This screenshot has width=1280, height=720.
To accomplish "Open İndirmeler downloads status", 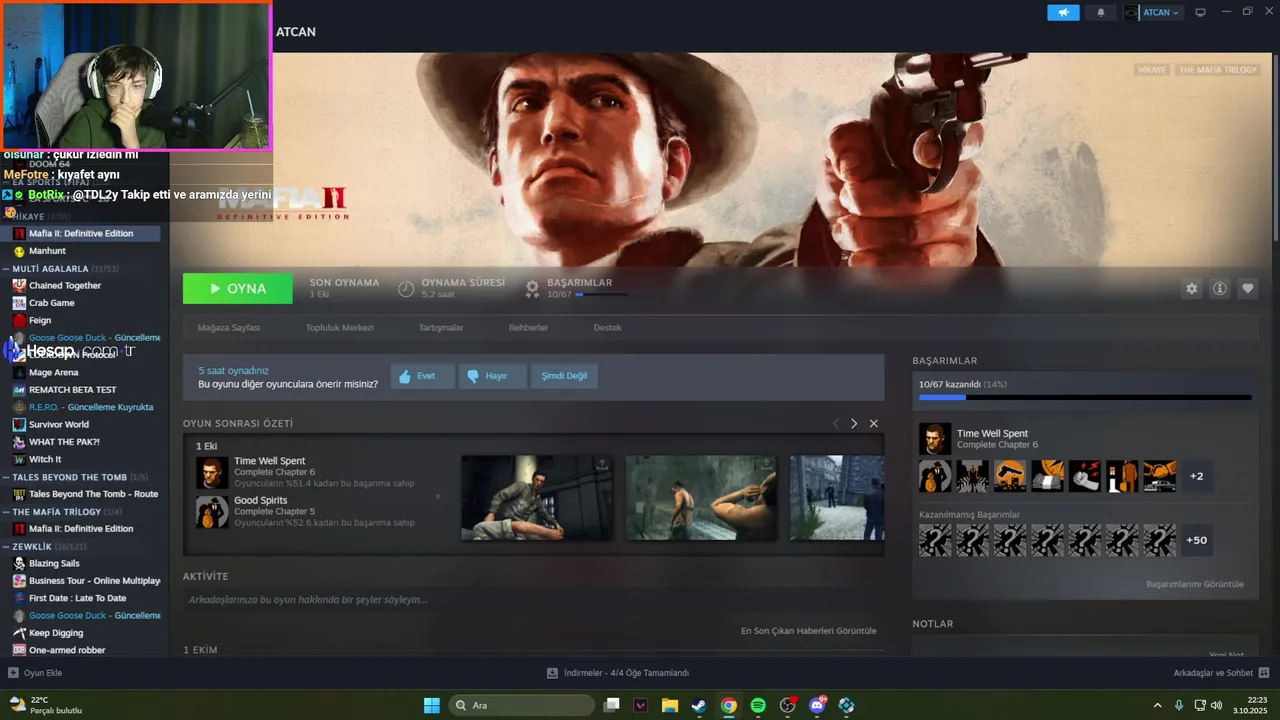I will click(618, 673).
